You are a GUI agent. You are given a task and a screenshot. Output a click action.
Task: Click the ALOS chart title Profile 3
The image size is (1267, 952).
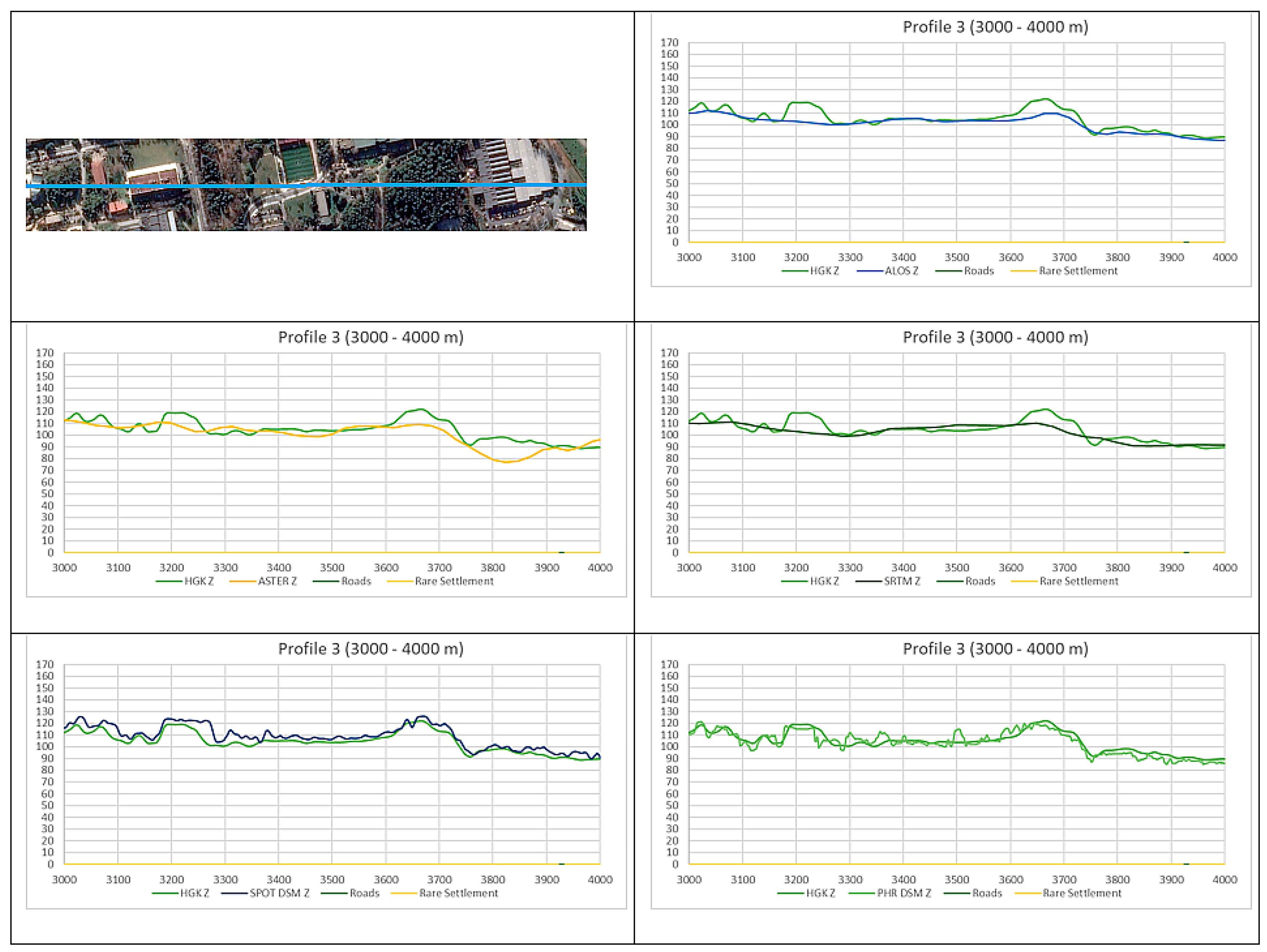995,27
